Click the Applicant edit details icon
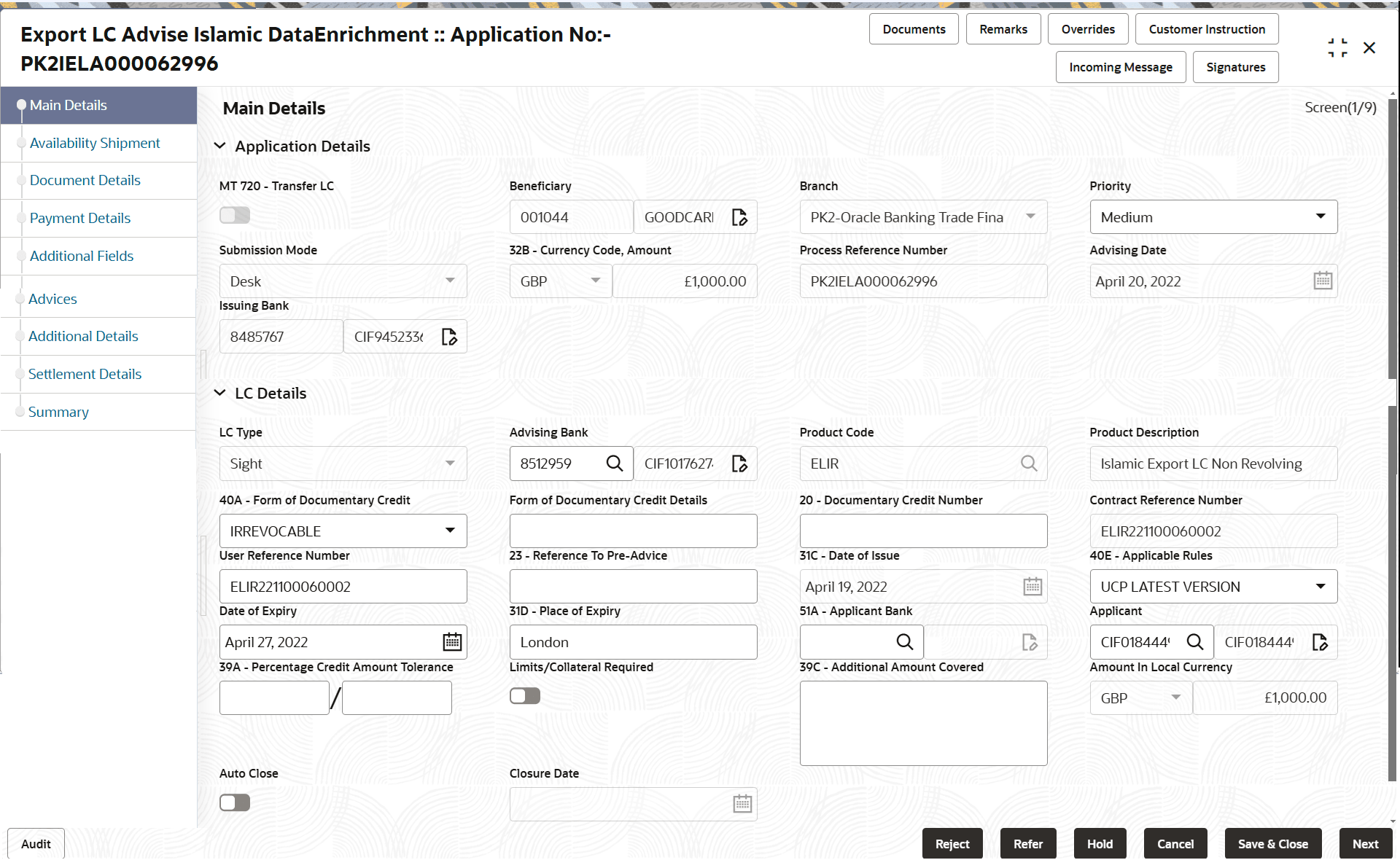This screenshot has height=860, width=1400. (1320, 642)
